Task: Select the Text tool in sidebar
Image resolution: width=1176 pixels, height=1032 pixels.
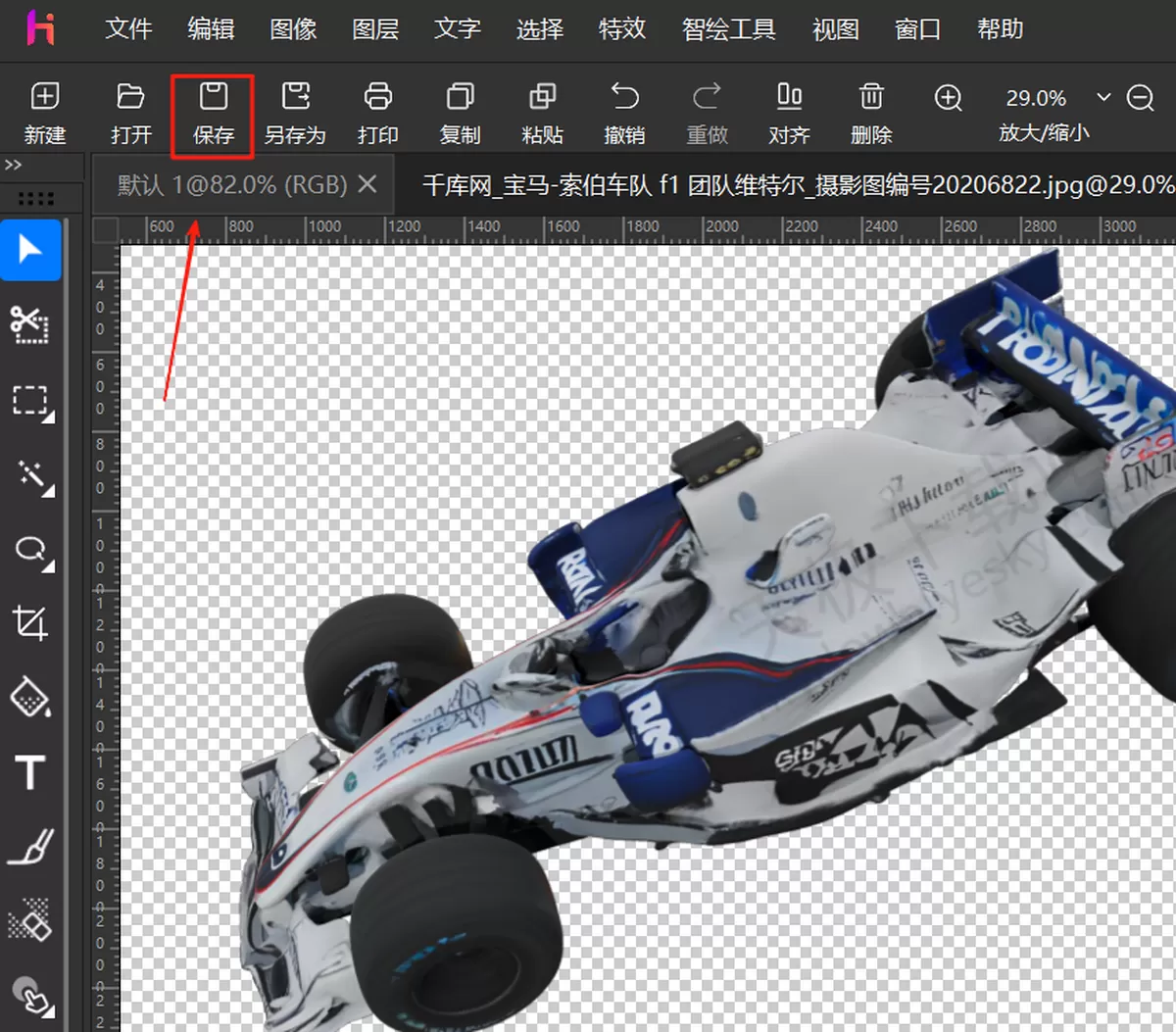Action: click(30, 772)
